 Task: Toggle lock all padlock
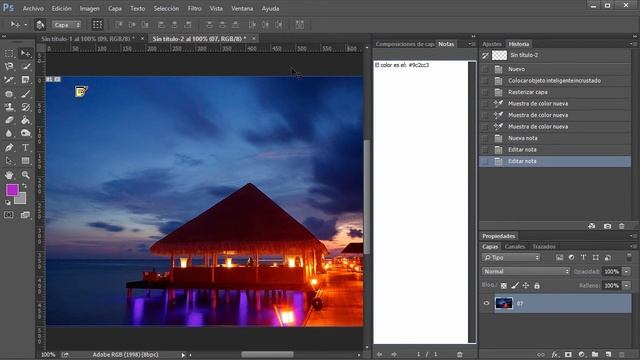[x=537, y=286]
